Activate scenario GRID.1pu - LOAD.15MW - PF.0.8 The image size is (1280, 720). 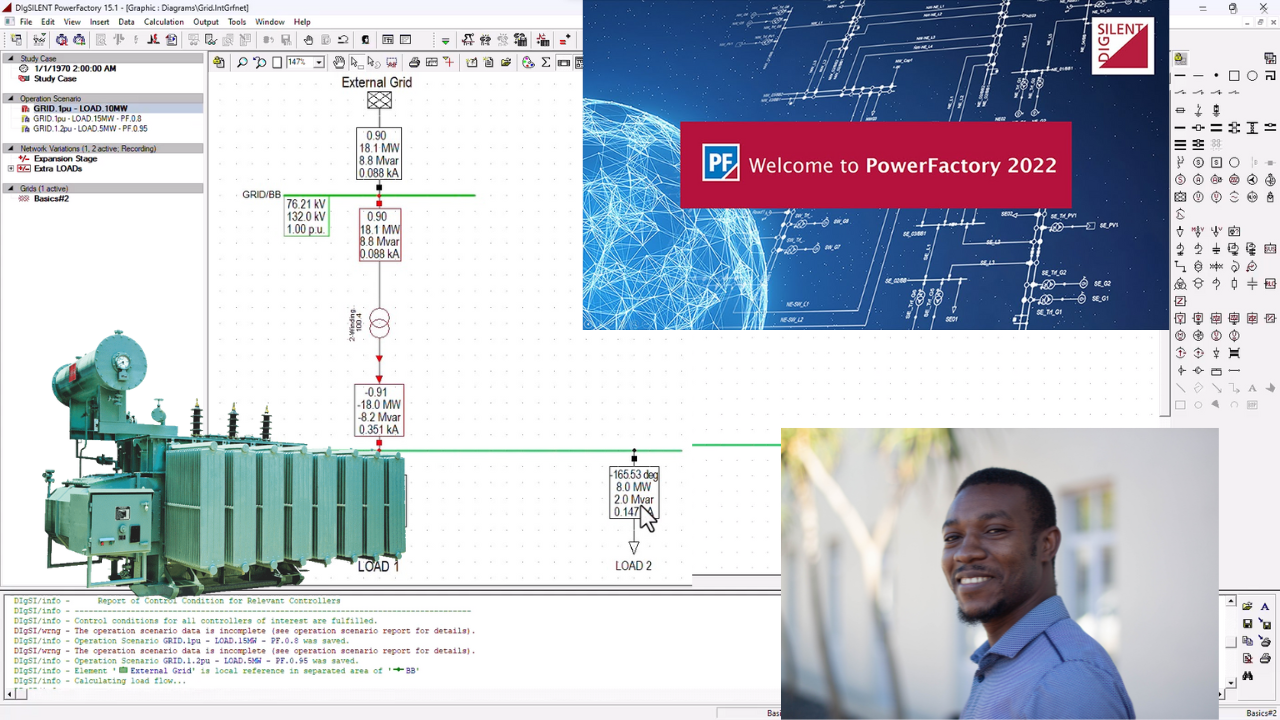click(89, 118)
